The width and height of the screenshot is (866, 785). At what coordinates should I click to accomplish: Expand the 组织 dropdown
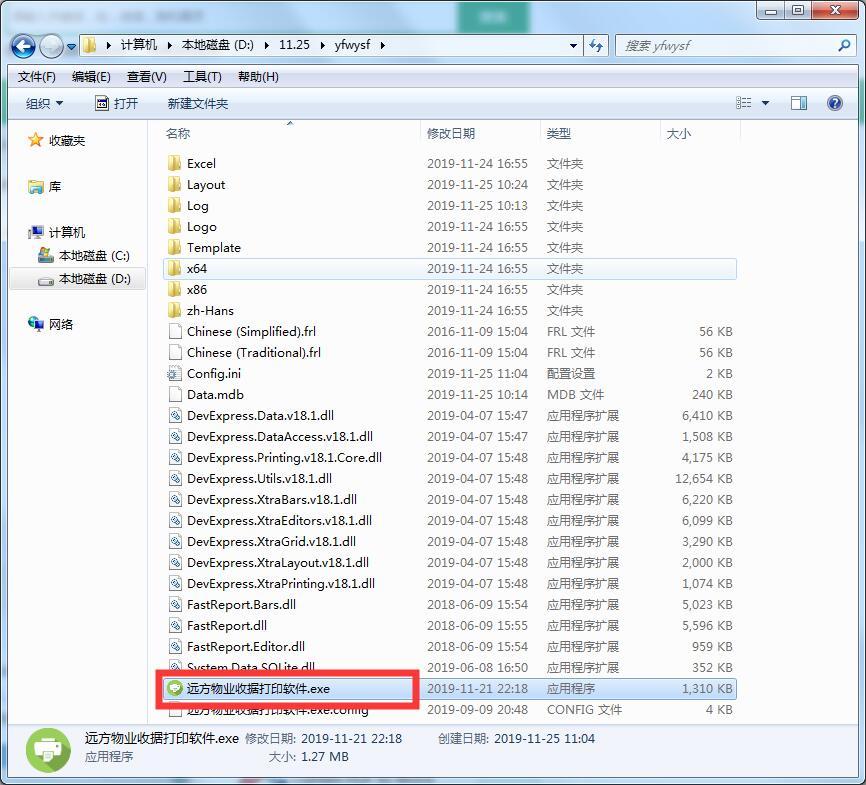tap(44, 103)
